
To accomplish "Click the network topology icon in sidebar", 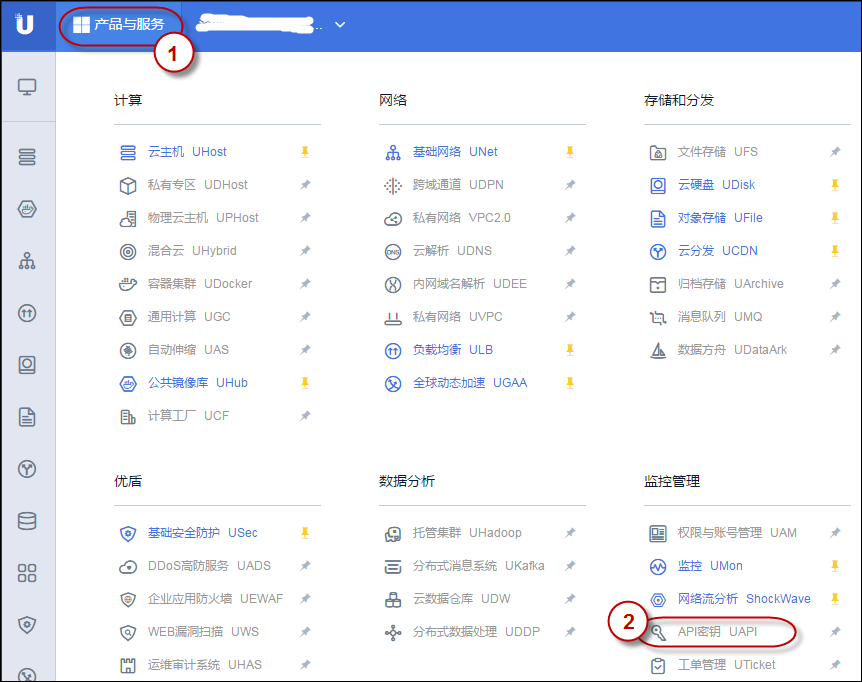I will (x=27, y=261).
